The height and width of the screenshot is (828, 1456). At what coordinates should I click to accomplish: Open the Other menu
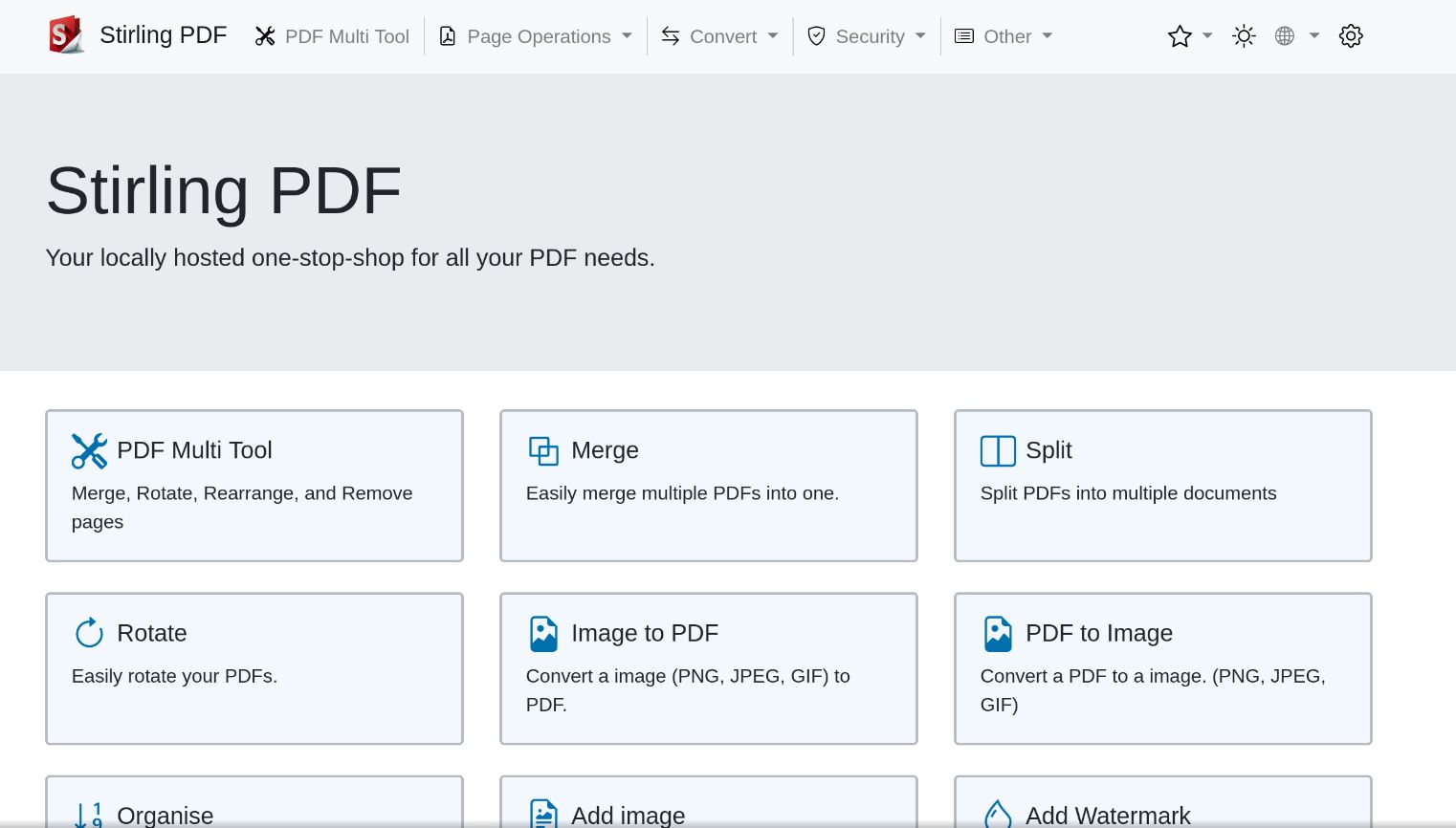point(1003,36)
